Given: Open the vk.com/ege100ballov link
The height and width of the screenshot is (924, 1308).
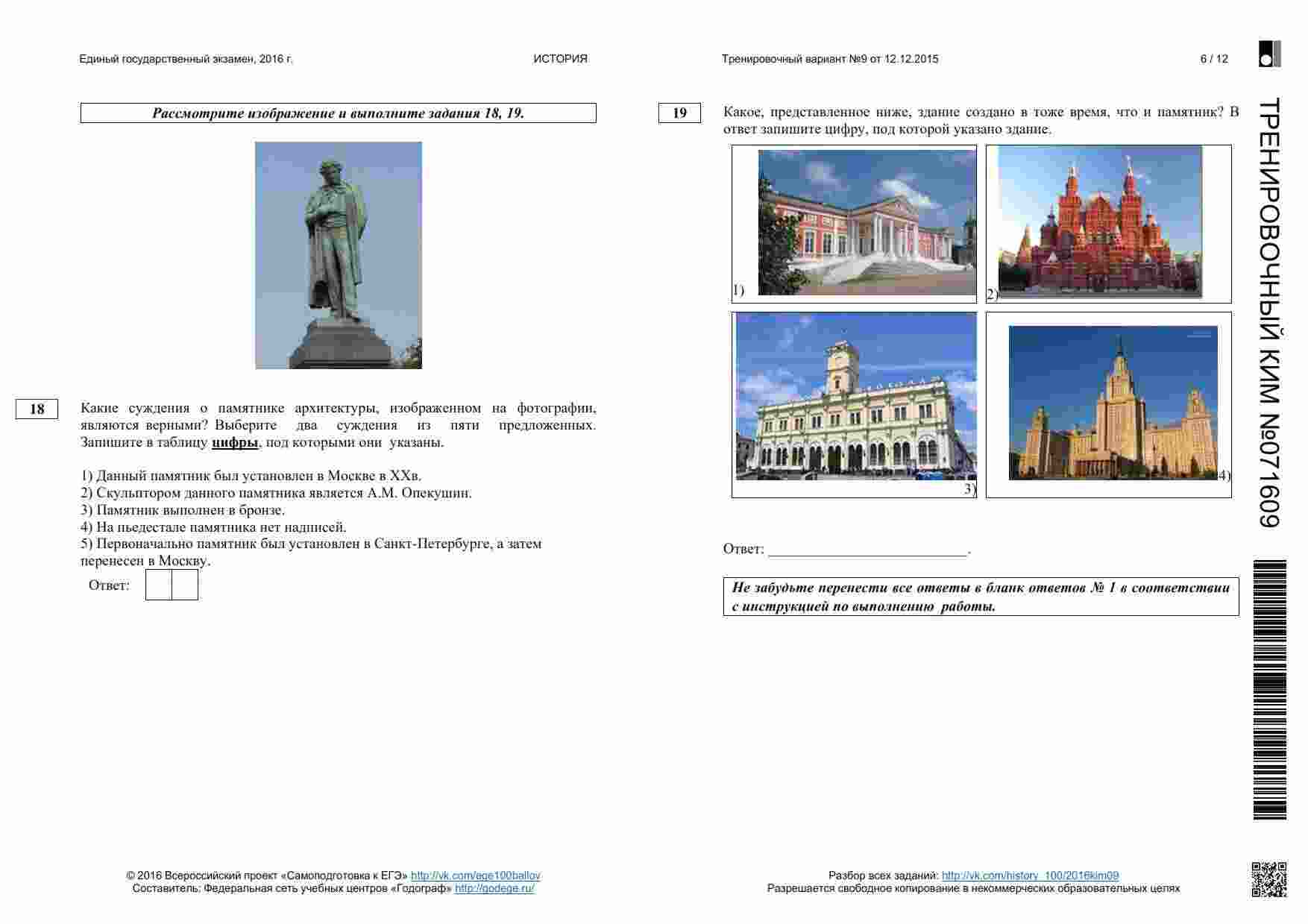Looking at the screenshot, I should pos(475,876).
